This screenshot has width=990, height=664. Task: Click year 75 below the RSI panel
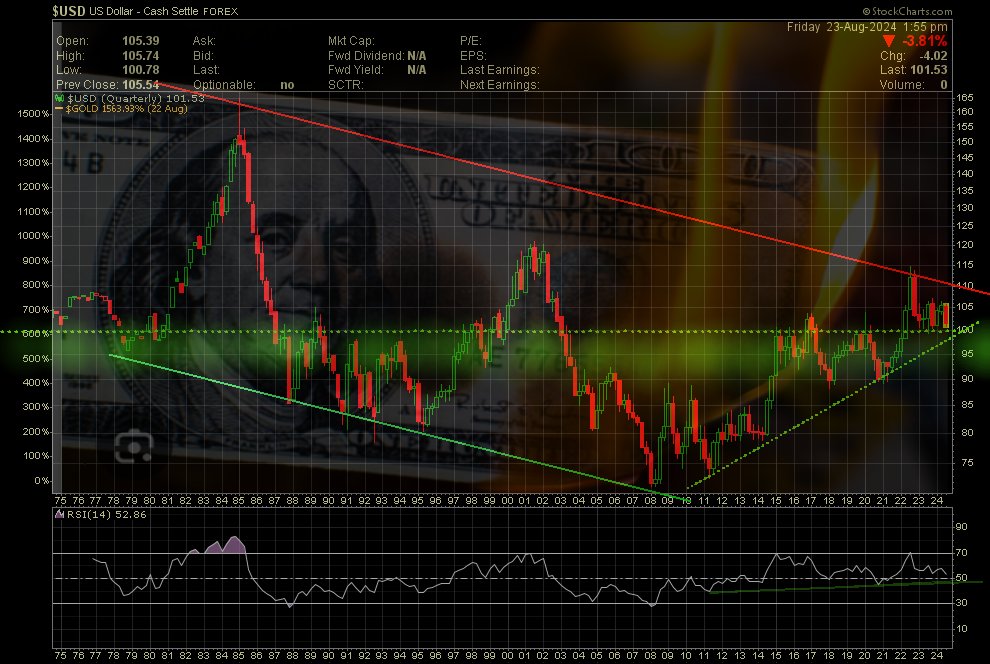point(60,655)
